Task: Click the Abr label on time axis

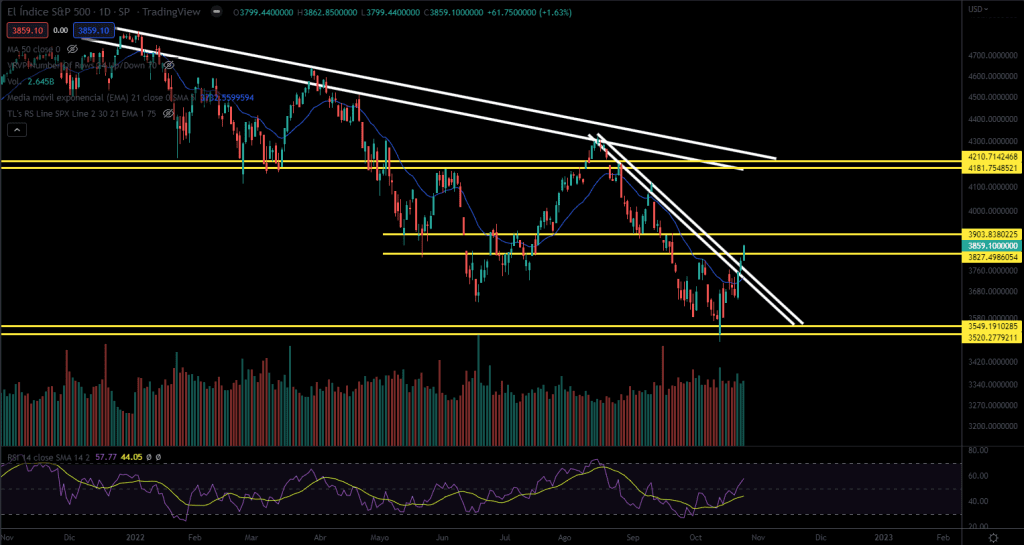Action: [x=319, y=537]
